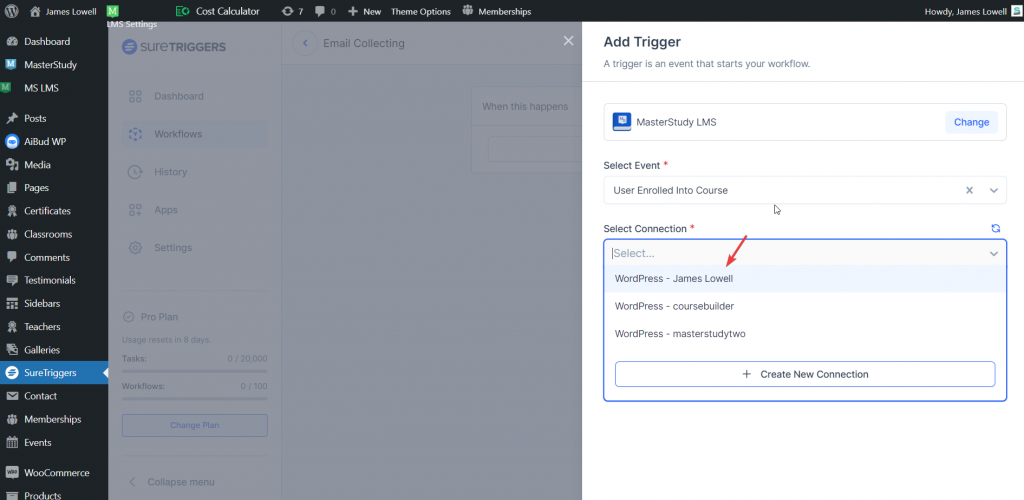Screen dimensions: 1024x500
Task: Click the SureTriggers logo
Action: pos(174,47)
